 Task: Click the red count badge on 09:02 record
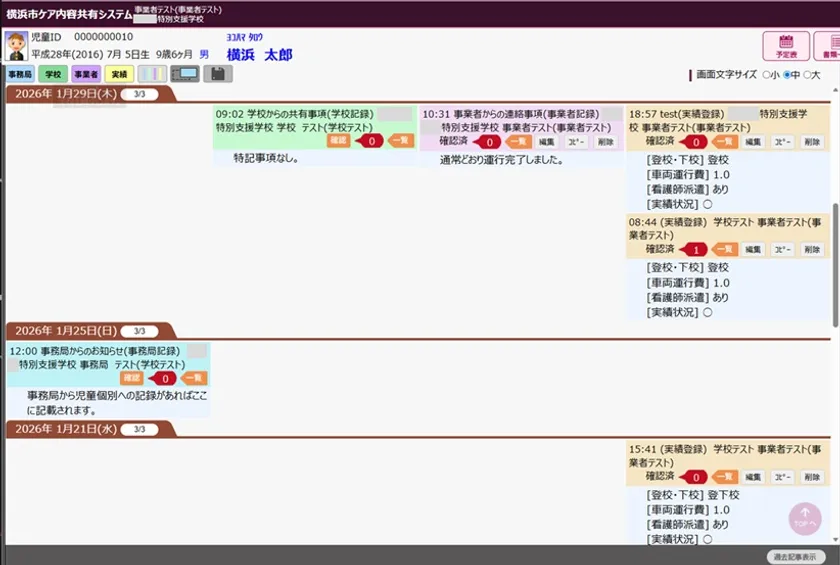click(370, 141)
